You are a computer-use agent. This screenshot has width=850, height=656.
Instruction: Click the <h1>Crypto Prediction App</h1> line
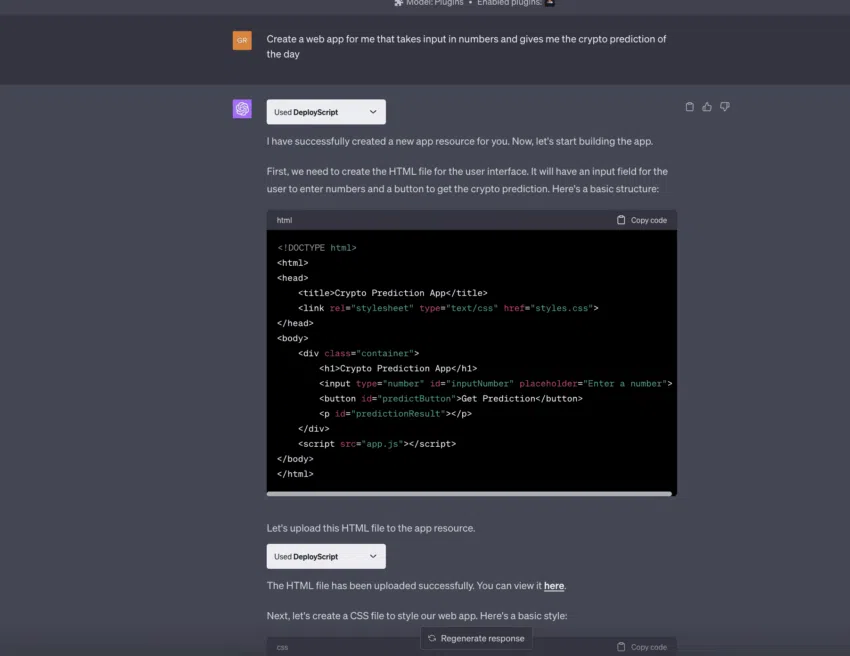pos(398,369)
